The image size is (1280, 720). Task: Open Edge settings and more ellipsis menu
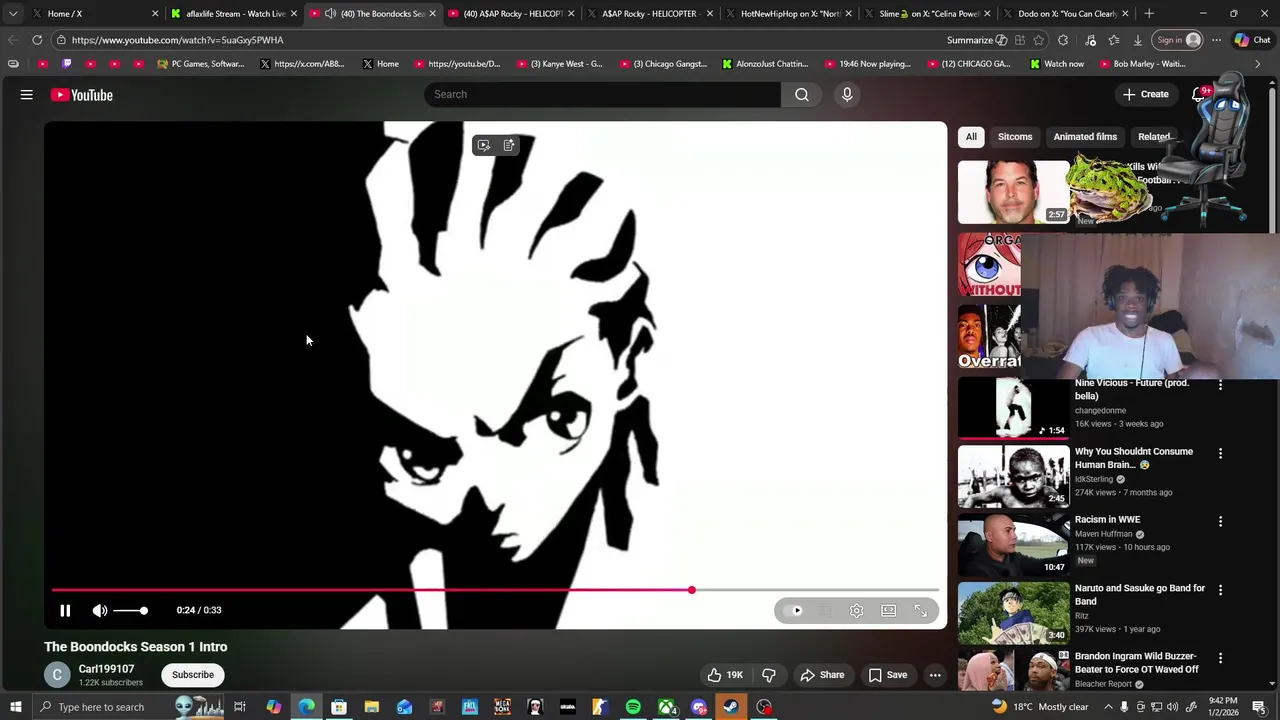click(1216, 40)
